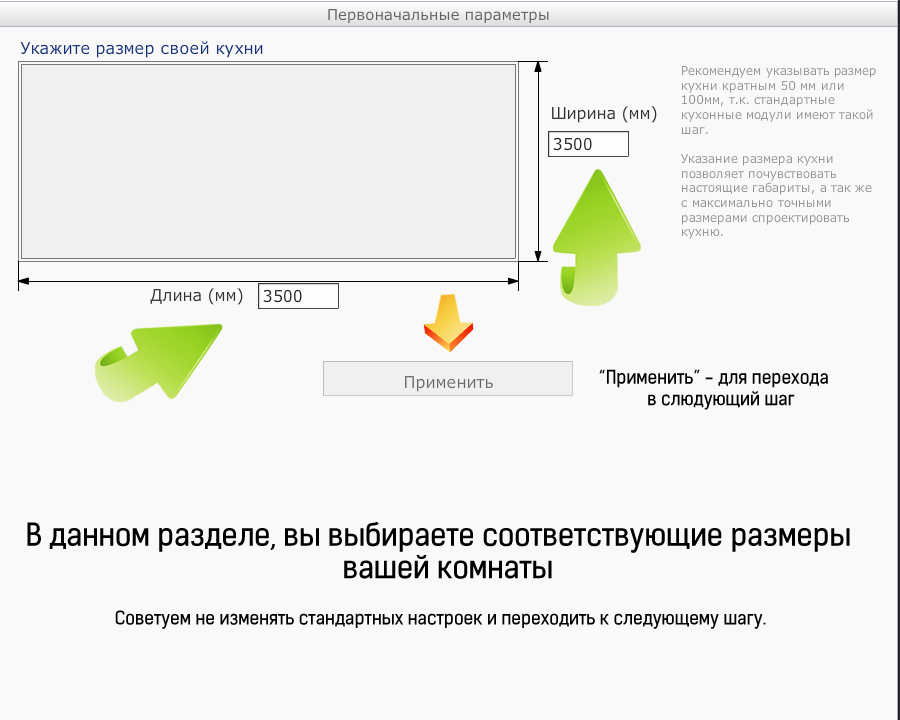The image size is (900, 720).
Task: Click the top arrowhead of the vertical dimension line
Action: [x=539, y=67]
